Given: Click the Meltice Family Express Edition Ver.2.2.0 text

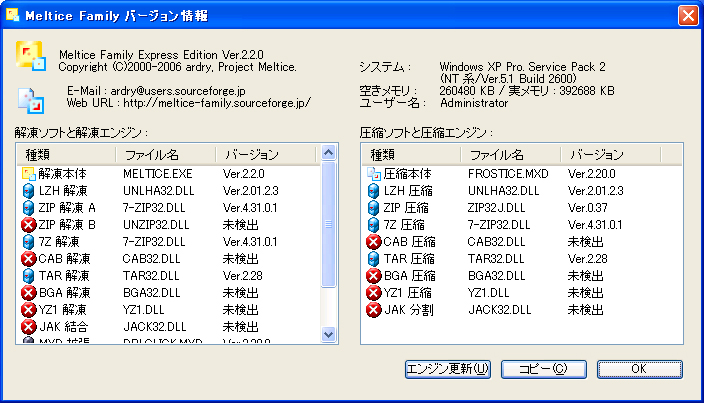Looking at the screenshot, I should pos(161,55).
